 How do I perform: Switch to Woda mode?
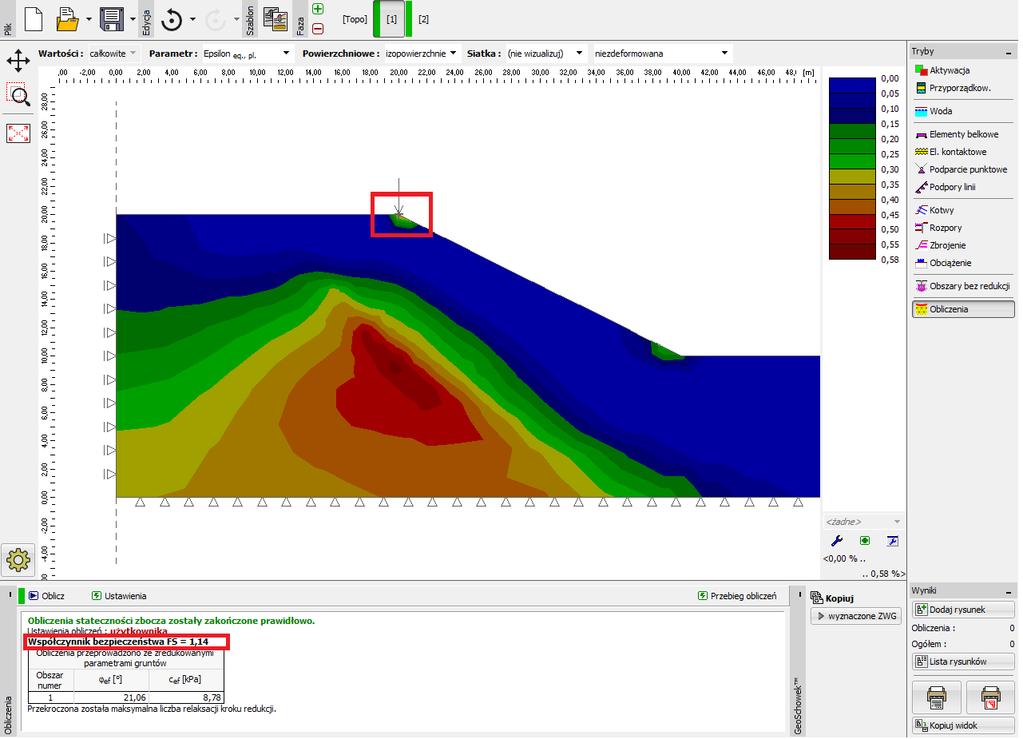point(963,111)
